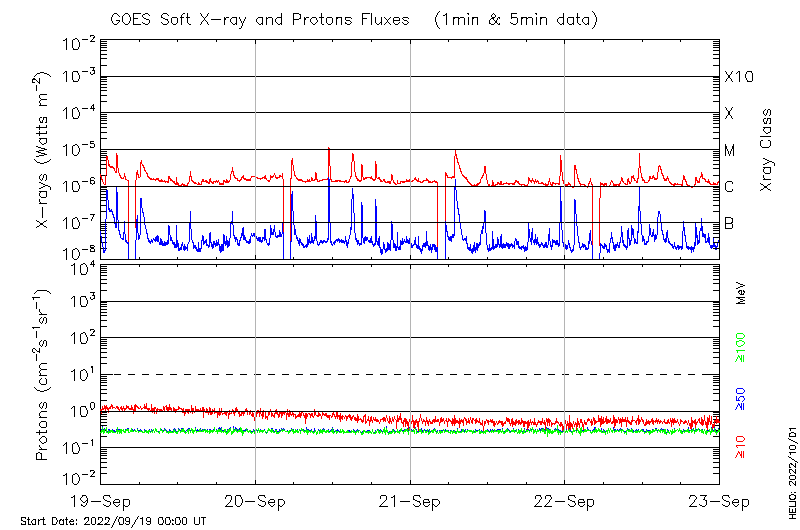Click the red '≥10' proton energy legend
The height and width of the screenshot is (530, 800).
741,445
